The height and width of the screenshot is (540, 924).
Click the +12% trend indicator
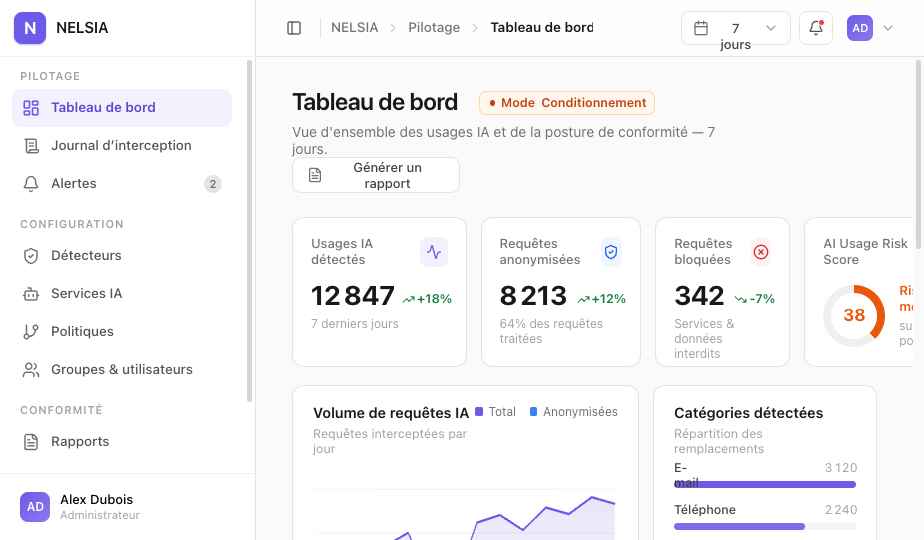coord(602,299)
